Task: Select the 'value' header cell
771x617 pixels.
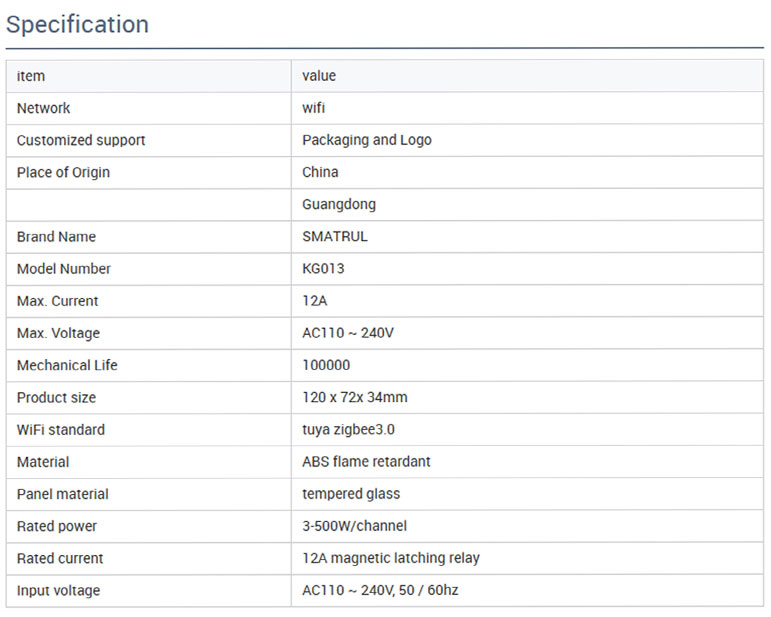Action: 319,76
